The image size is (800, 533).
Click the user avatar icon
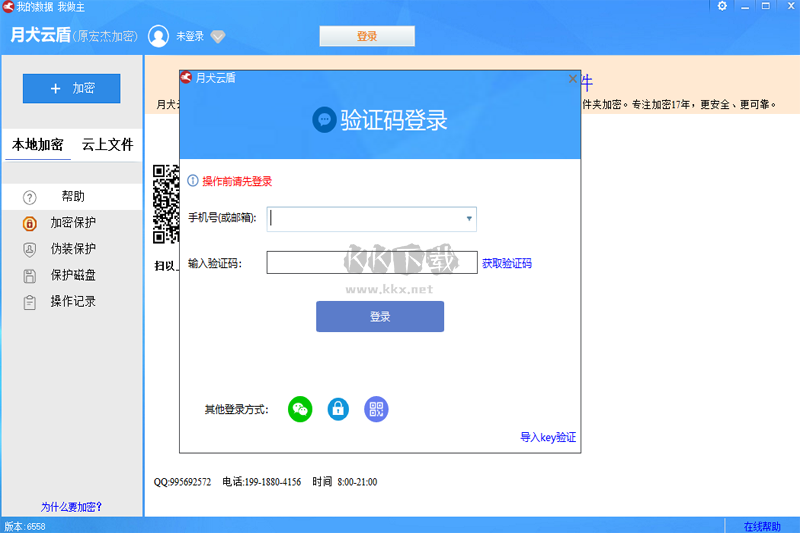point(159,36)
